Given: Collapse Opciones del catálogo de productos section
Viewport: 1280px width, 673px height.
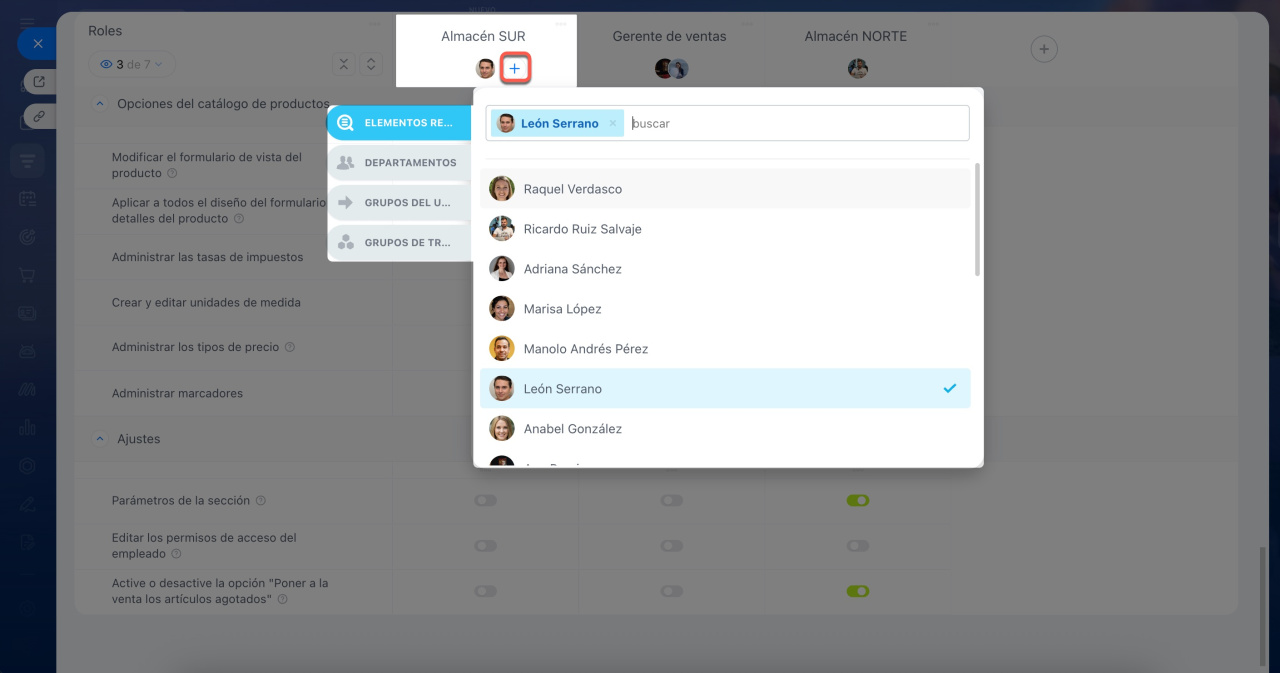Looking at the screenshot, I should 99,103.
